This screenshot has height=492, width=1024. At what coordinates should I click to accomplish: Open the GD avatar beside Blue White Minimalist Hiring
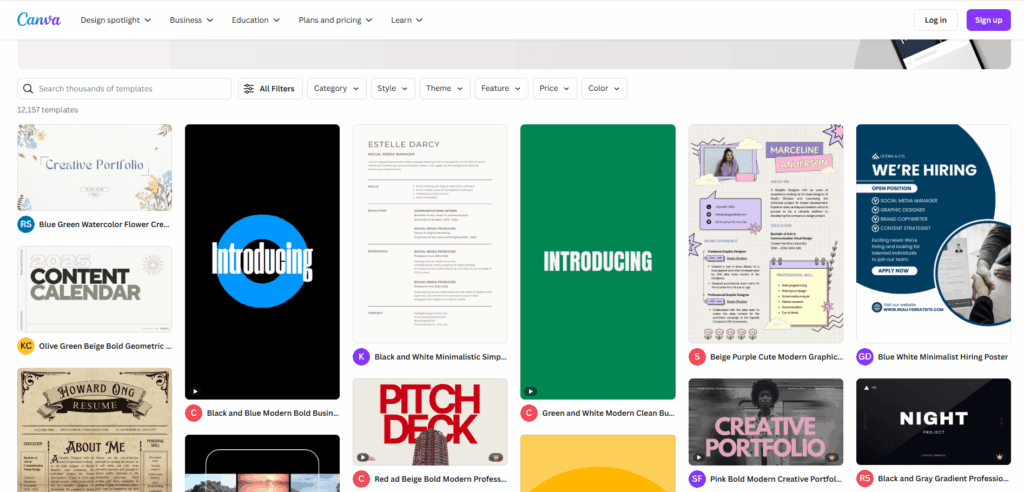865,357
